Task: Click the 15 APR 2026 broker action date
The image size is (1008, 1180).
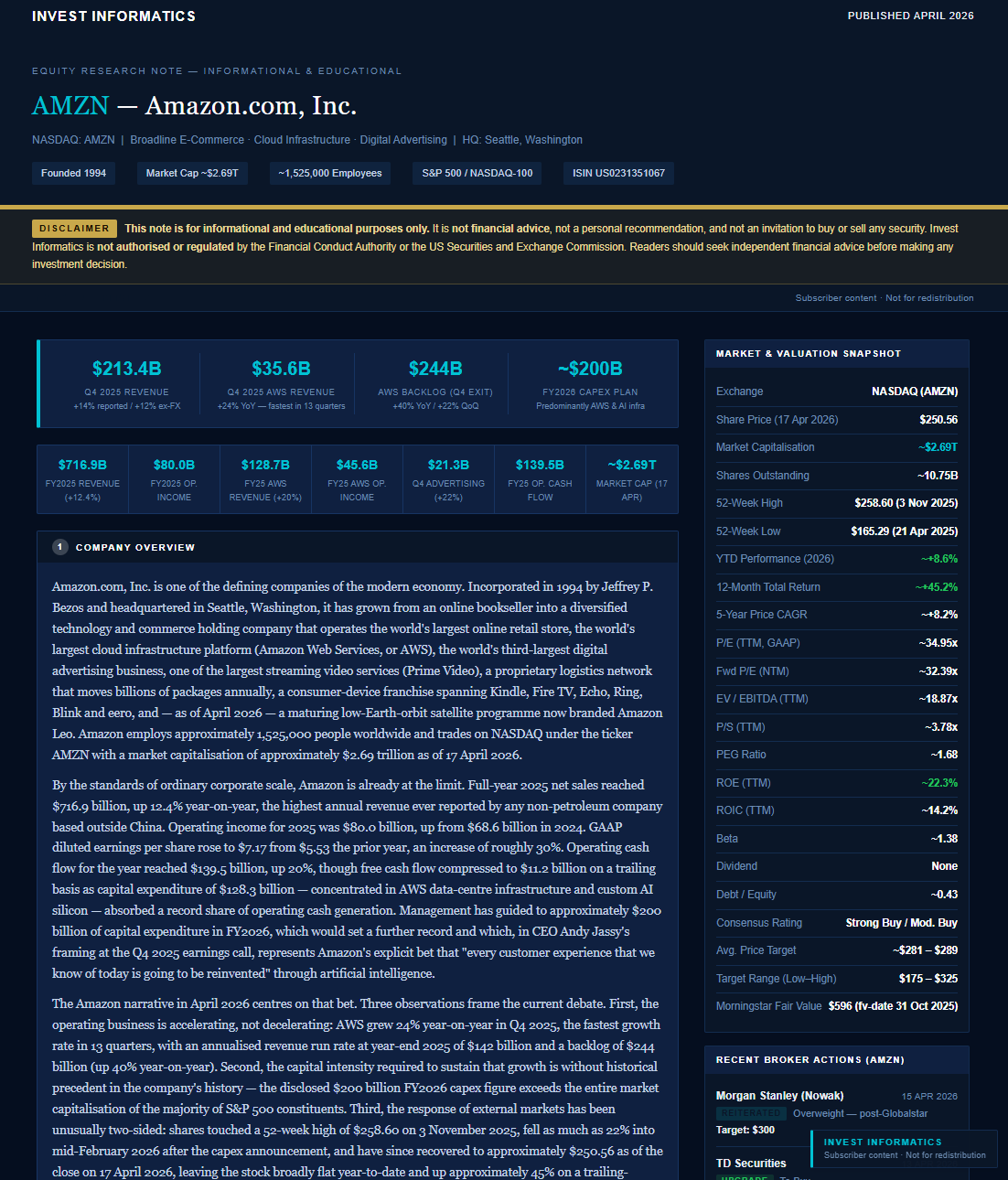Action: [929, 1096]
